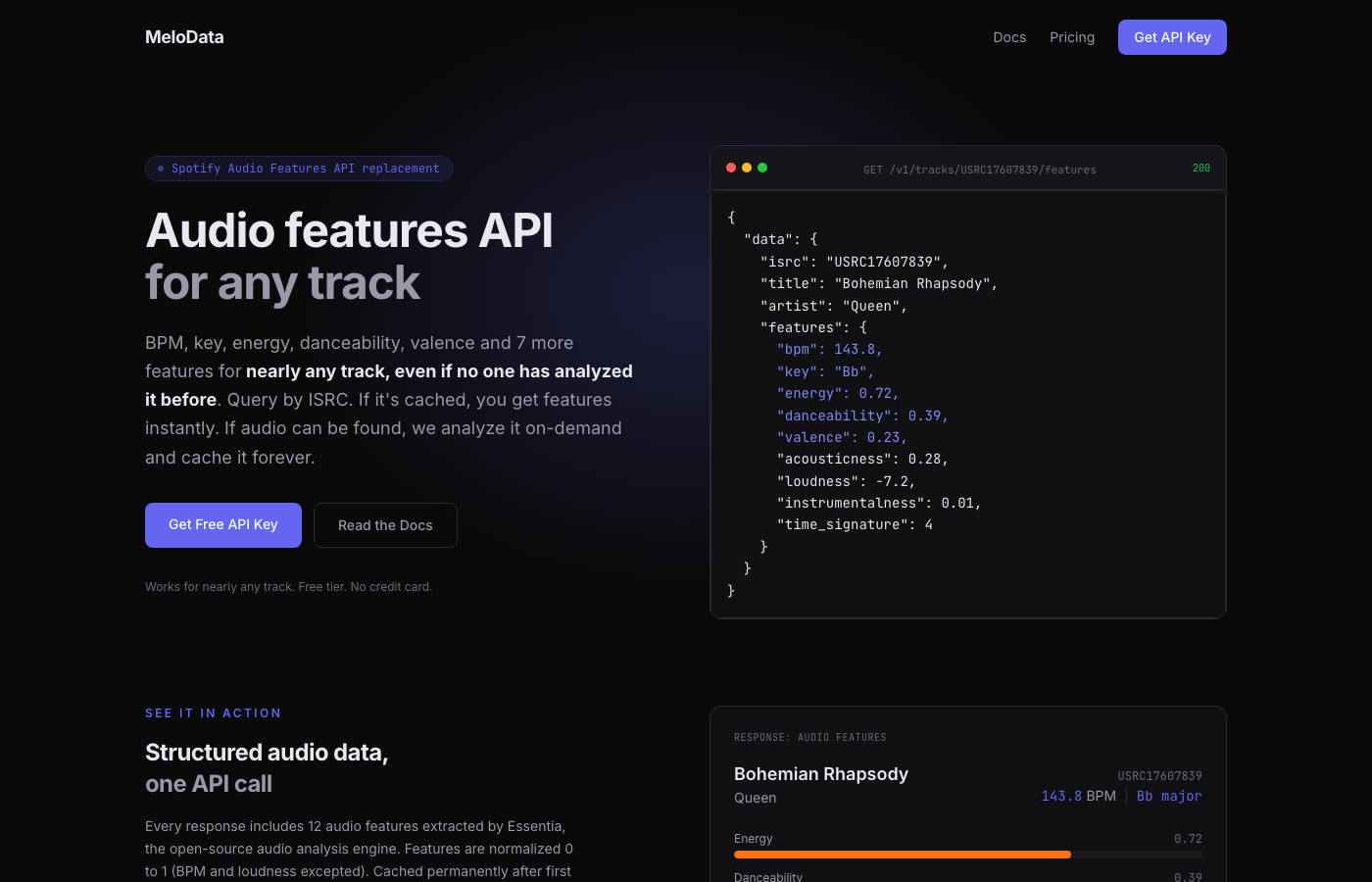Click the Bb major key label

[x=1168, y=796]
